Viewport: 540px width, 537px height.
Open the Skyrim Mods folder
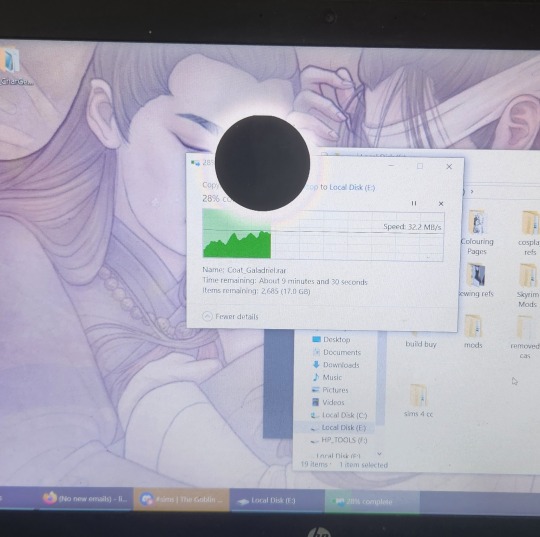click(528, 286)
